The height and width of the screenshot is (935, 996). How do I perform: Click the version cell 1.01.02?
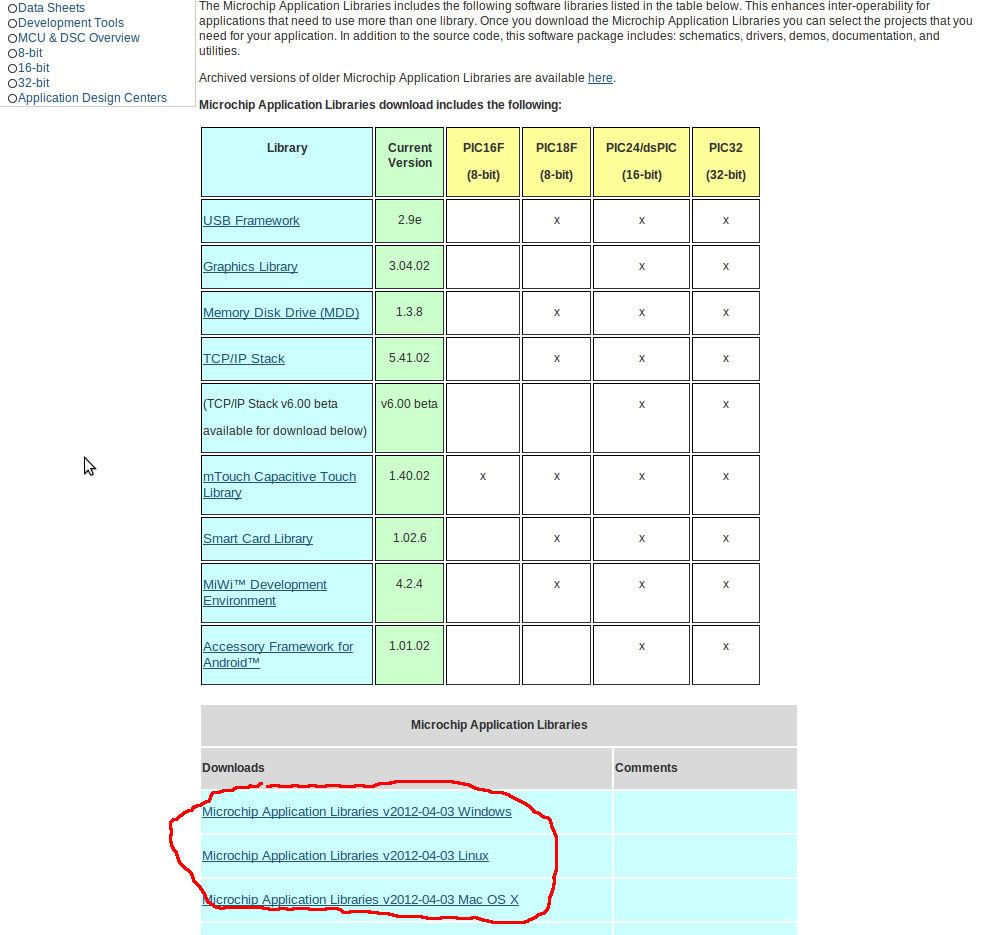click(410, 655)
